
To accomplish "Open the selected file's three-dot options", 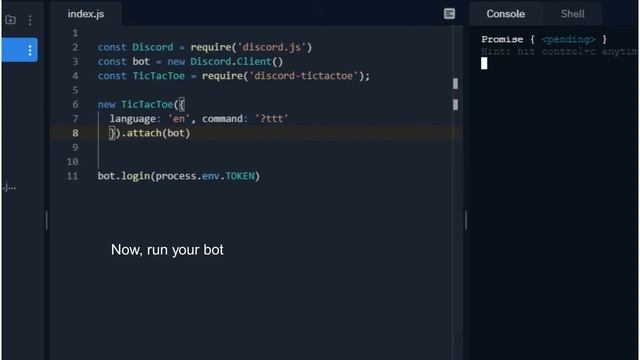I will 30,50.
